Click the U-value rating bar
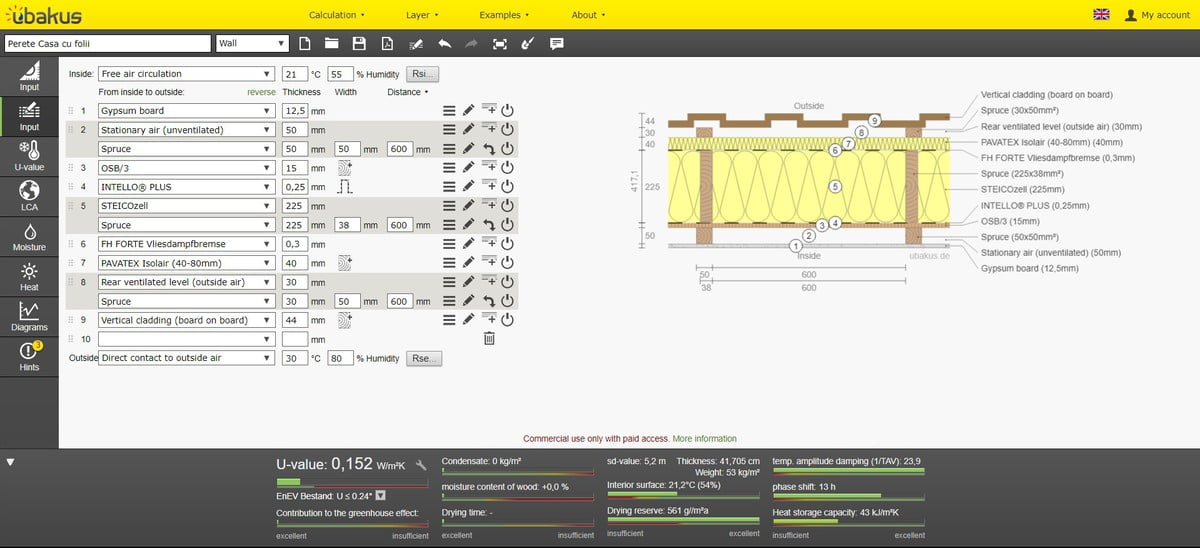 pos(352,483)
